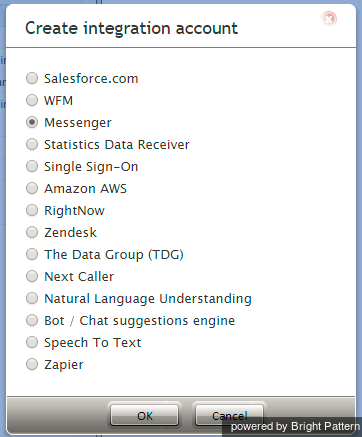
Task: Choose the Zapier radio button
Action: click(32, 364)
